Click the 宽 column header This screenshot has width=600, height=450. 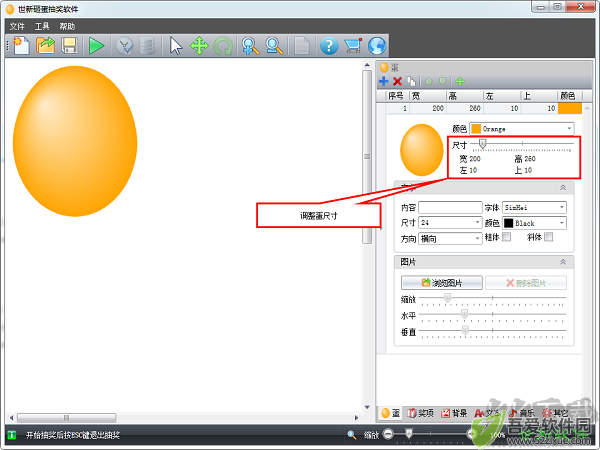click(x=427, y=96)
